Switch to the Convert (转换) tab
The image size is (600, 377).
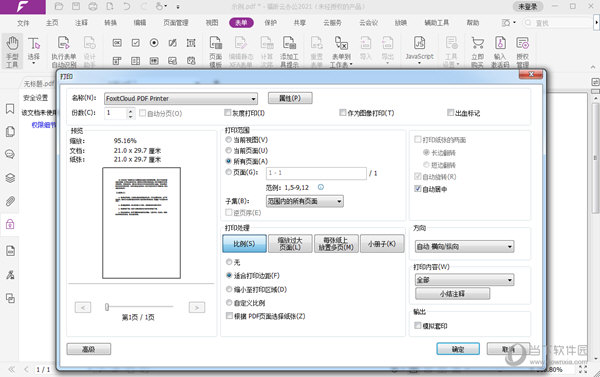(x=110, y=23)
